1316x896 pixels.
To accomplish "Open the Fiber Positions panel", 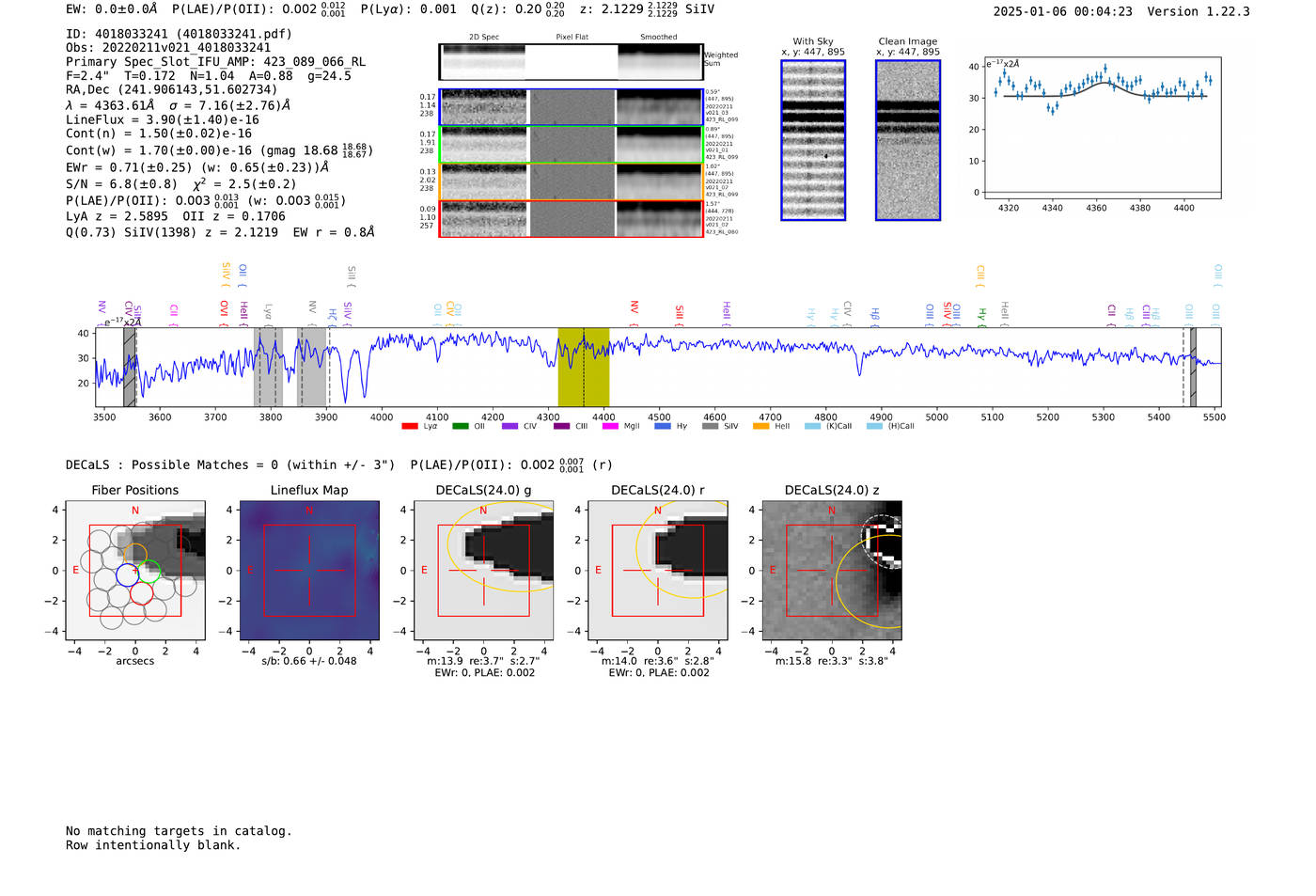I will click(x=134, y=570).
